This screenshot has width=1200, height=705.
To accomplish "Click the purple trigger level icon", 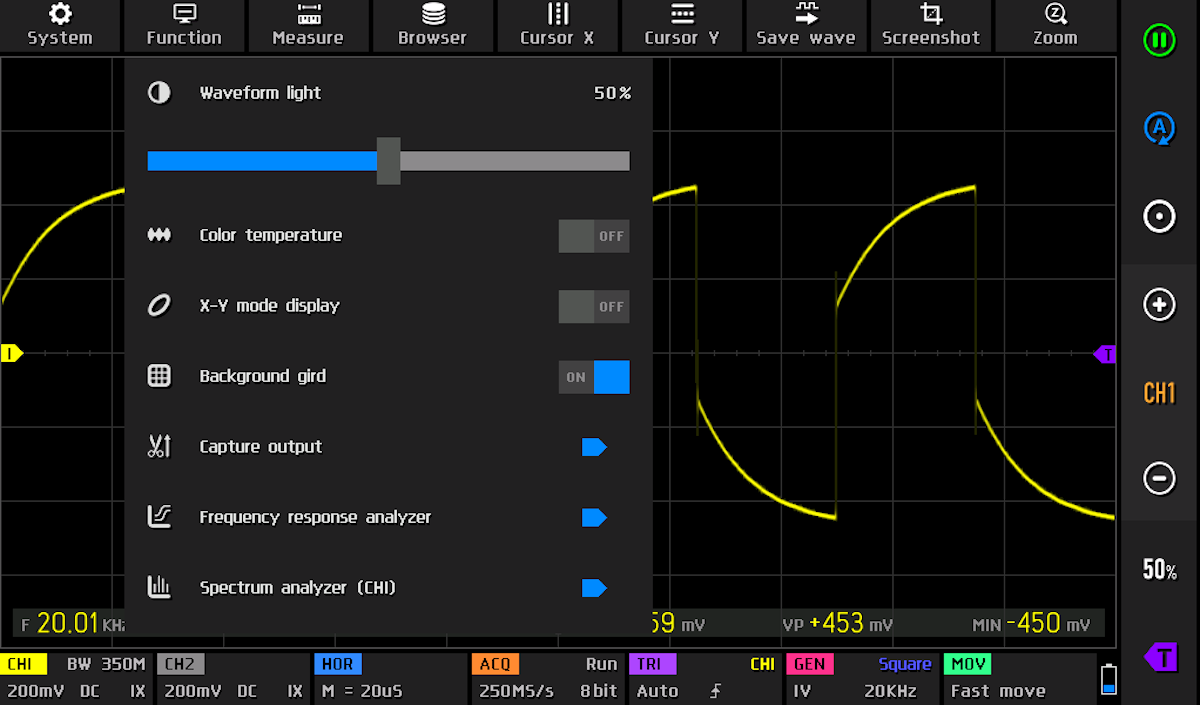I will (1159, 657).
